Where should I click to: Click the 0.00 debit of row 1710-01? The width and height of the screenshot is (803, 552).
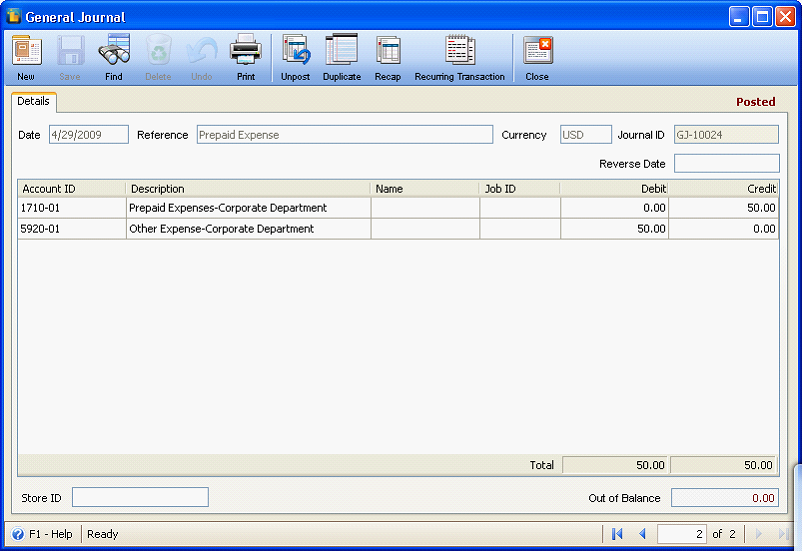[615, 208]
